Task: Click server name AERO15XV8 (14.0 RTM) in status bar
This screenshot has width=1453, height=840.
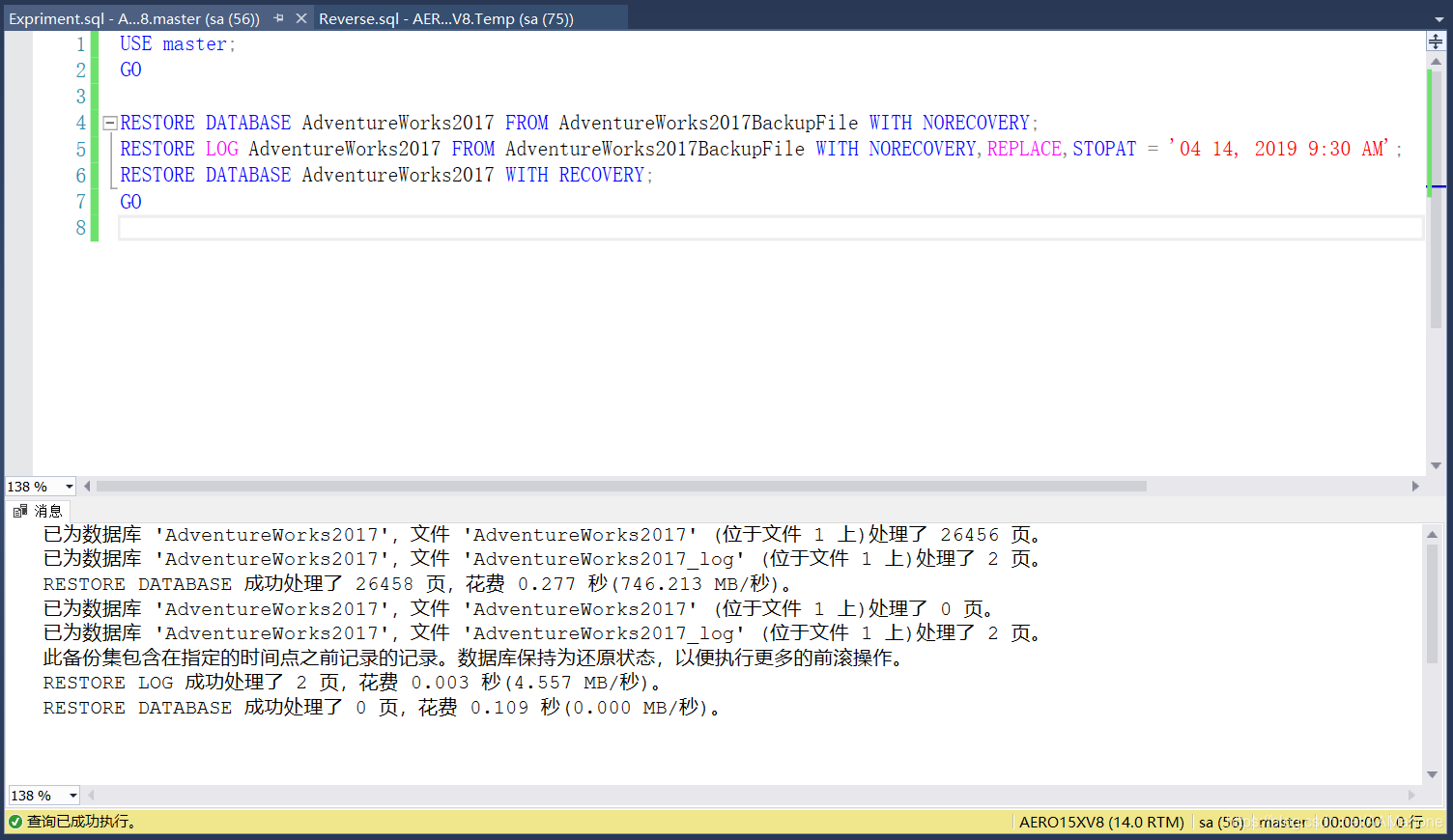Action: pos(1101,822)
